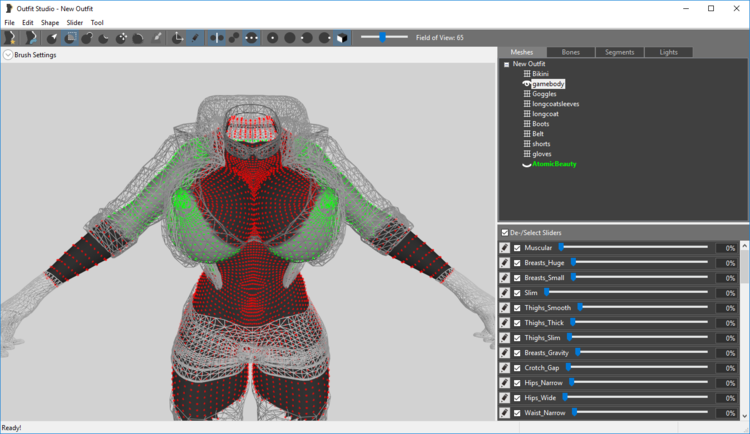Click the edit pencil beside Waist_Narrow slider
This screenshot has height=434, width=750.
point(505,412)
